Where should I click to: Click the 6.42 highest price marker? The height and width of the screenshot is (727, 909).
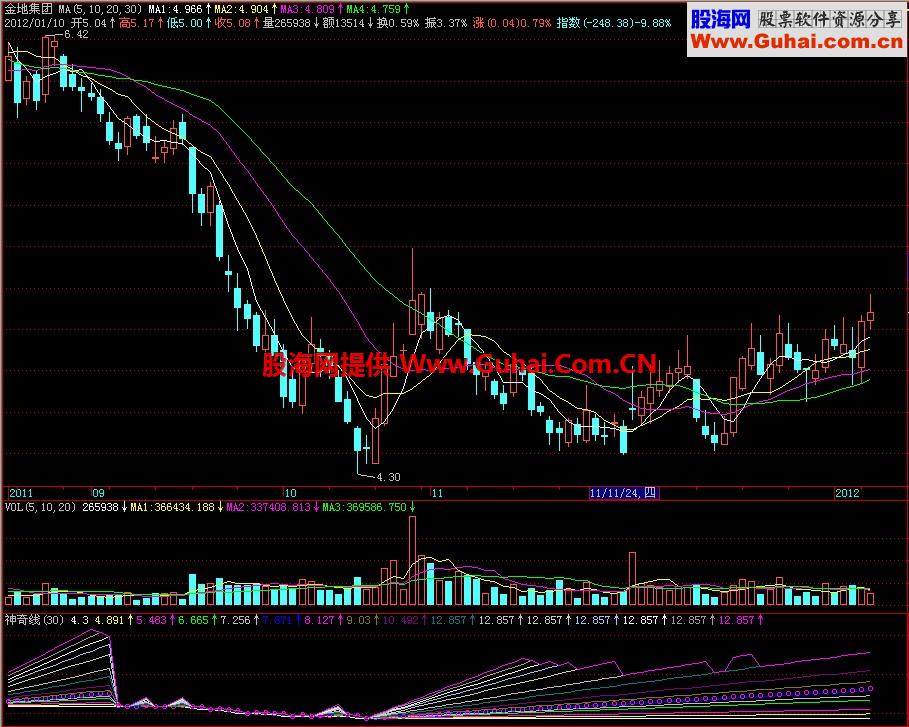[x=77, y=34]
